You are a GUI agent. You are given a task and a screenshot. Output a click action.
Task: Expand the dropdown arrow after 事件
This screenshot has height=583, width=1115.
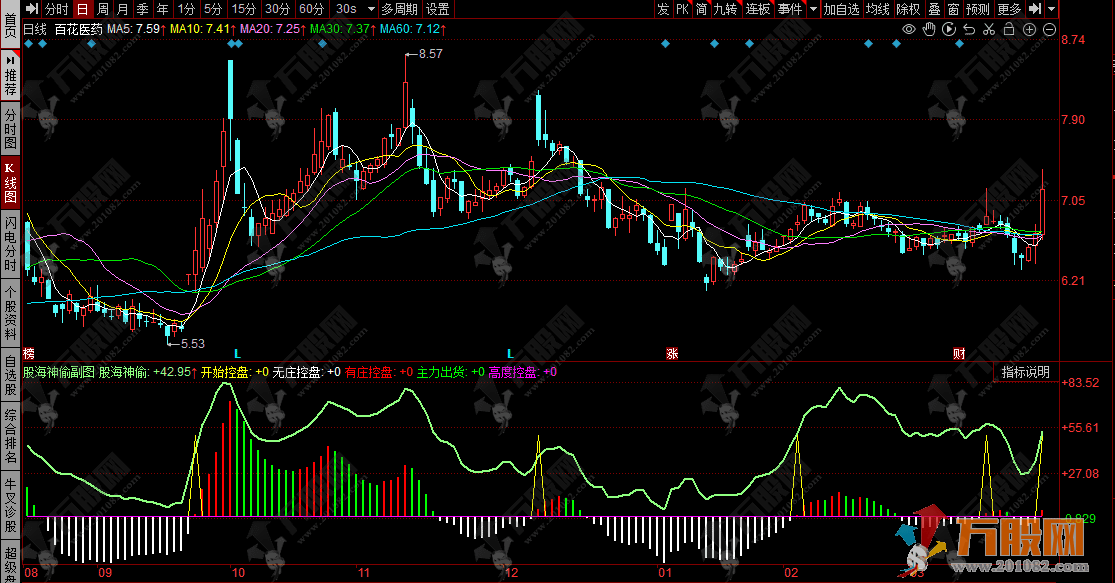[x=813, y=9]
